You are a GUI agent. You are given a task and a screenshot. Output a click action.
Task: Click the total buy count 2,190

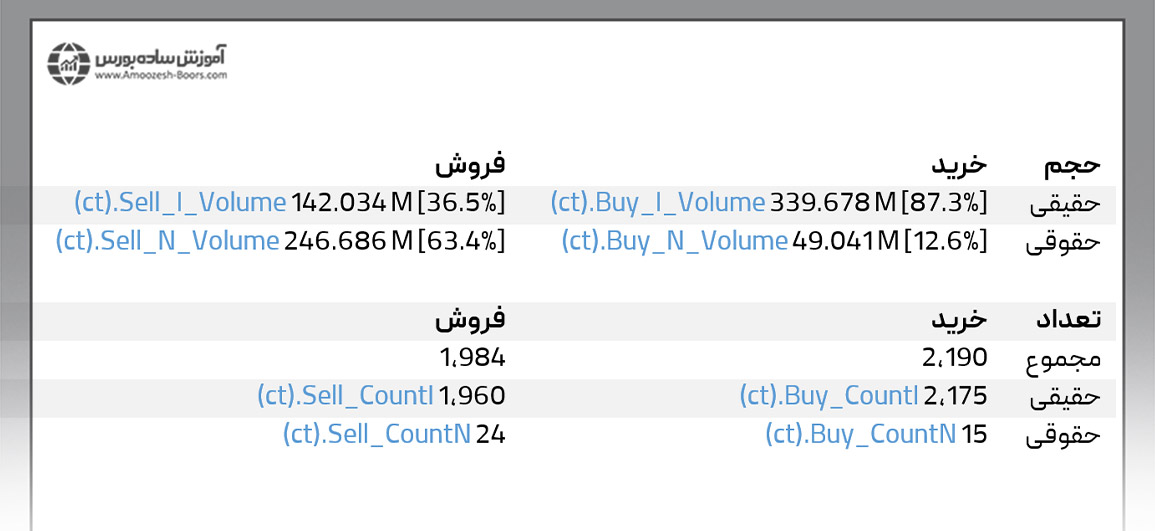[x=954, y=357]
